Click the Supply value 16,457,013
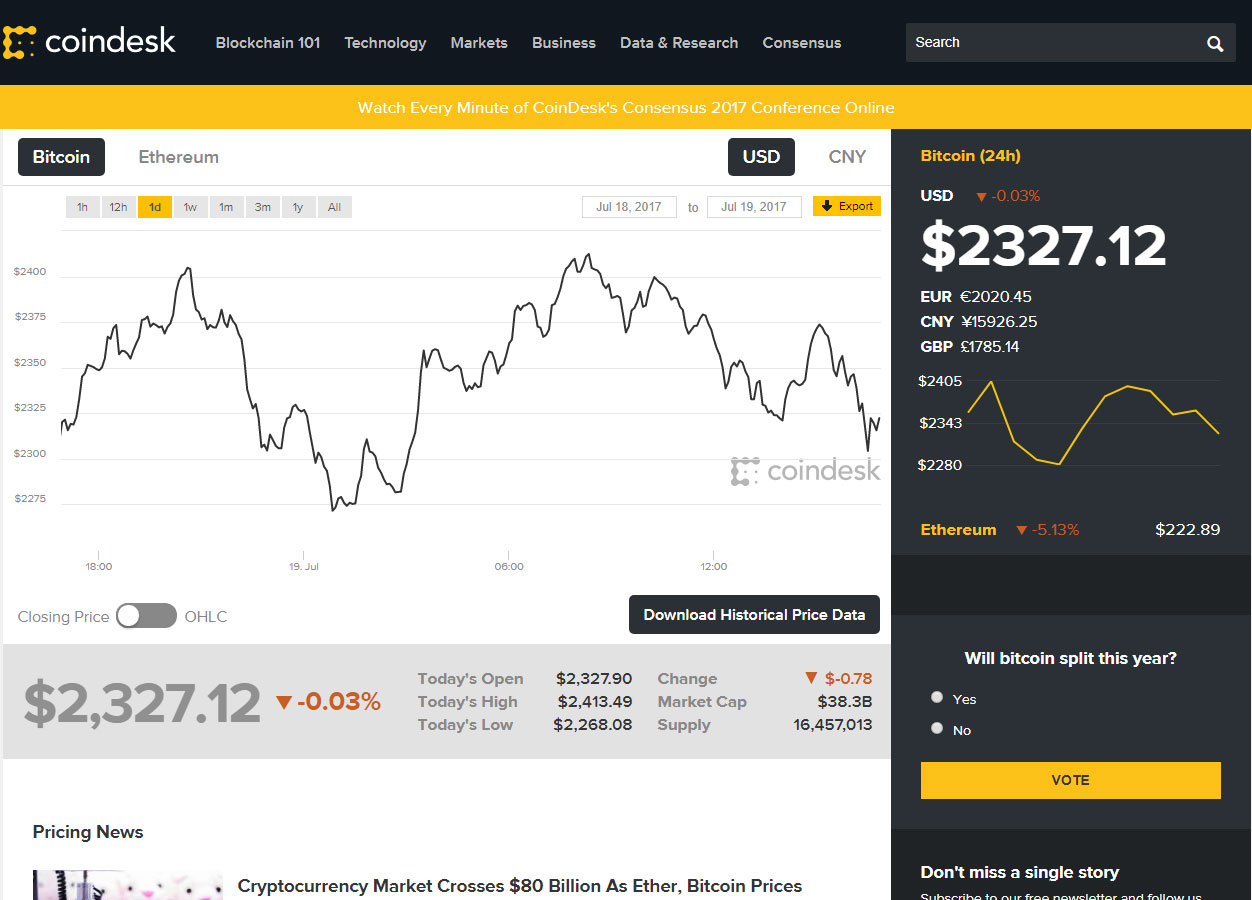1252x900 pixels. [x=833, y=725]
